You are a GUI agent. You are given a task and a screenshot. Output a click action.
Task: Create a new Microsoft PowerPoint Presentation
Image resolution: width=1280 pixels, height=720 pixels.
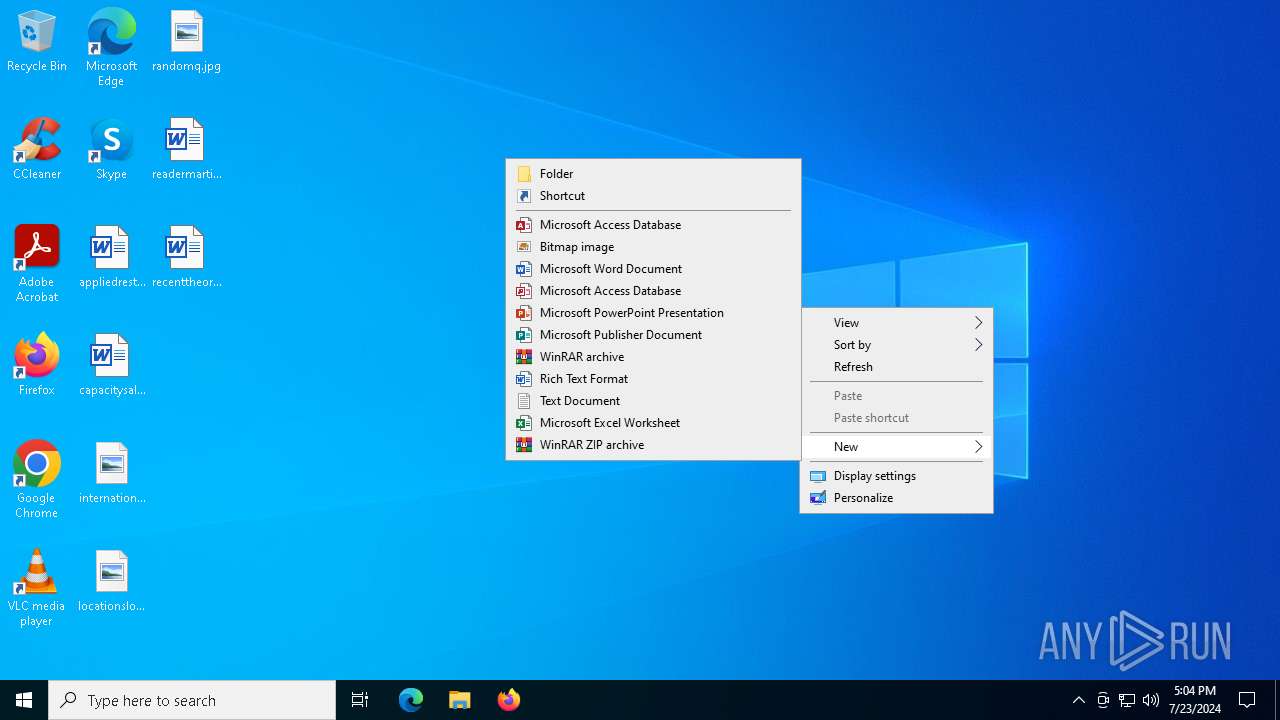(x=653, y=313)
